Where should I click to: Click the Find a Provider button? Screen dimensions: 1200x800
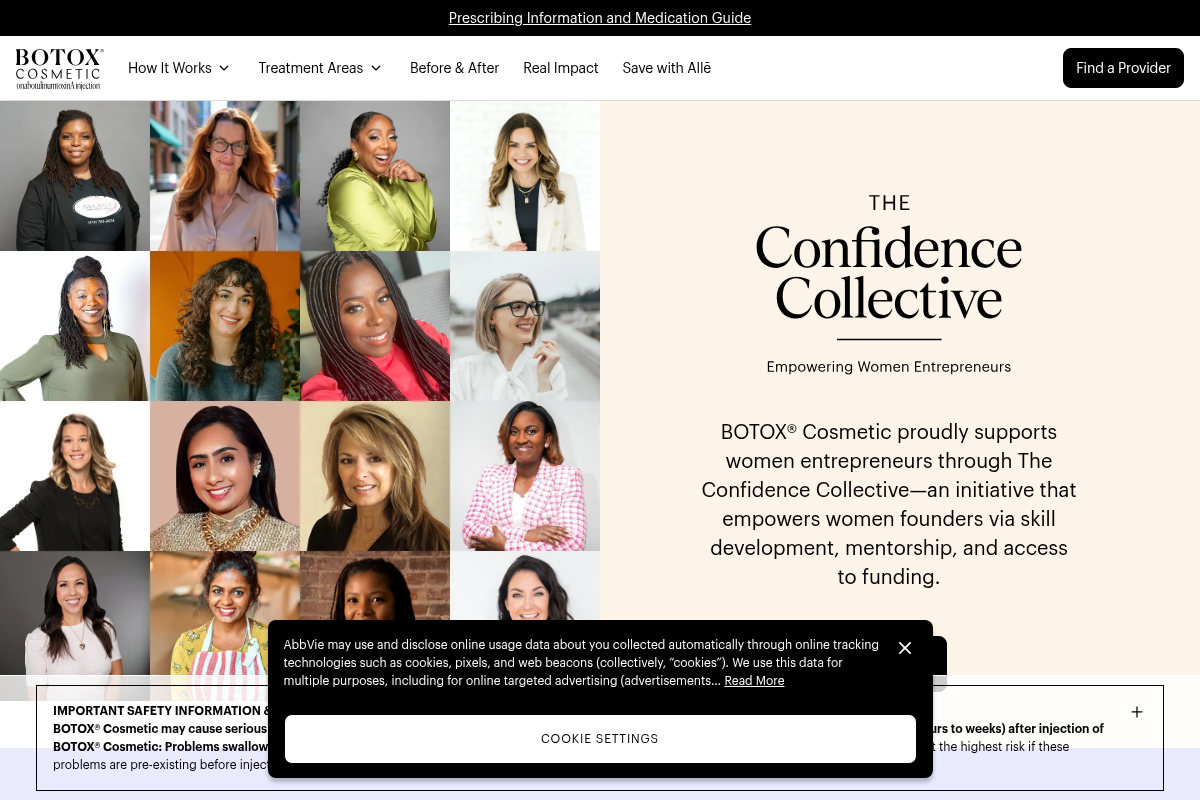point(1123,68)
